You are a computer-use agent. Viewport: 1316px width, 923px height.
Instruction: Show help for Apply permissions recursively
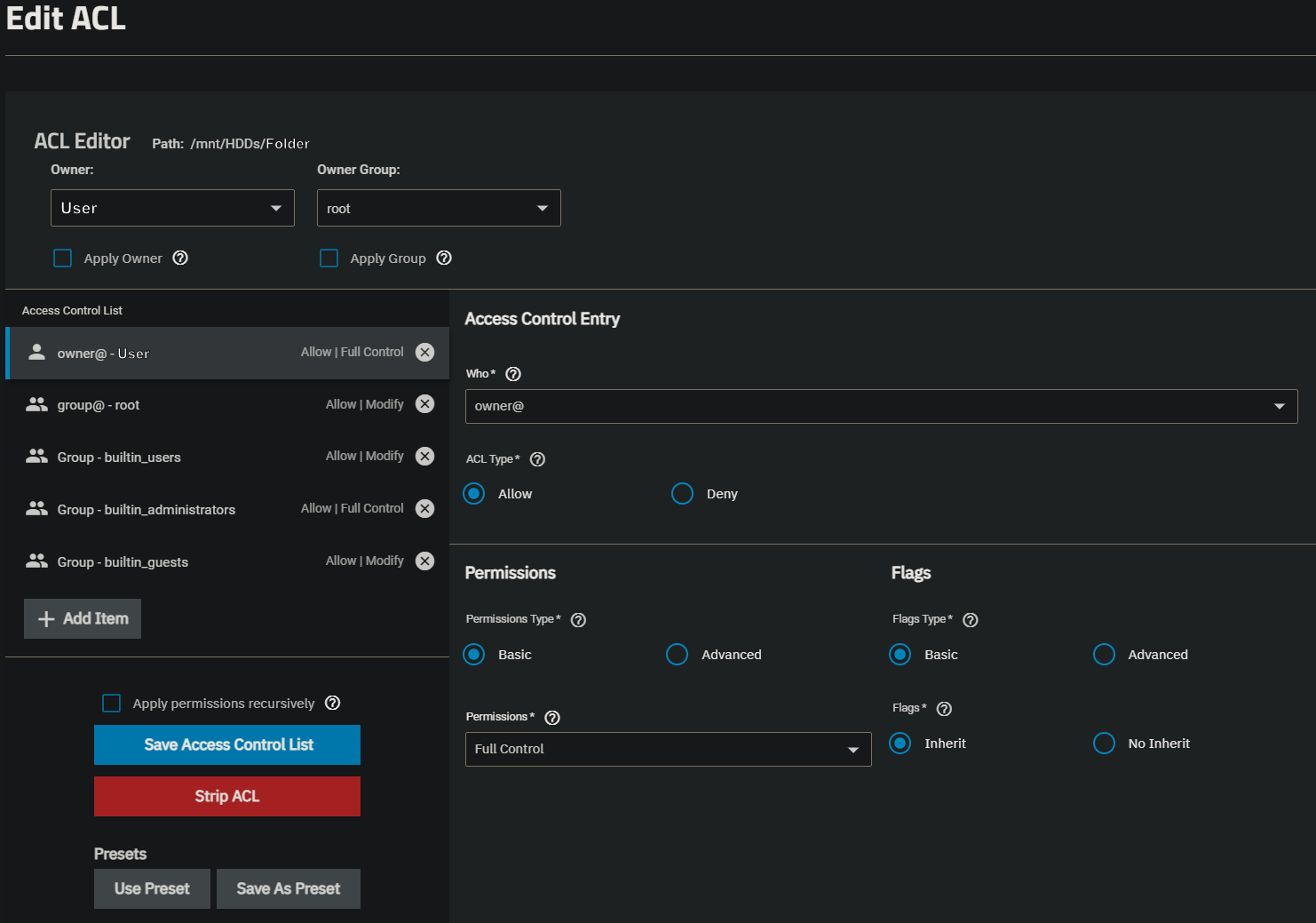[333, 703]
